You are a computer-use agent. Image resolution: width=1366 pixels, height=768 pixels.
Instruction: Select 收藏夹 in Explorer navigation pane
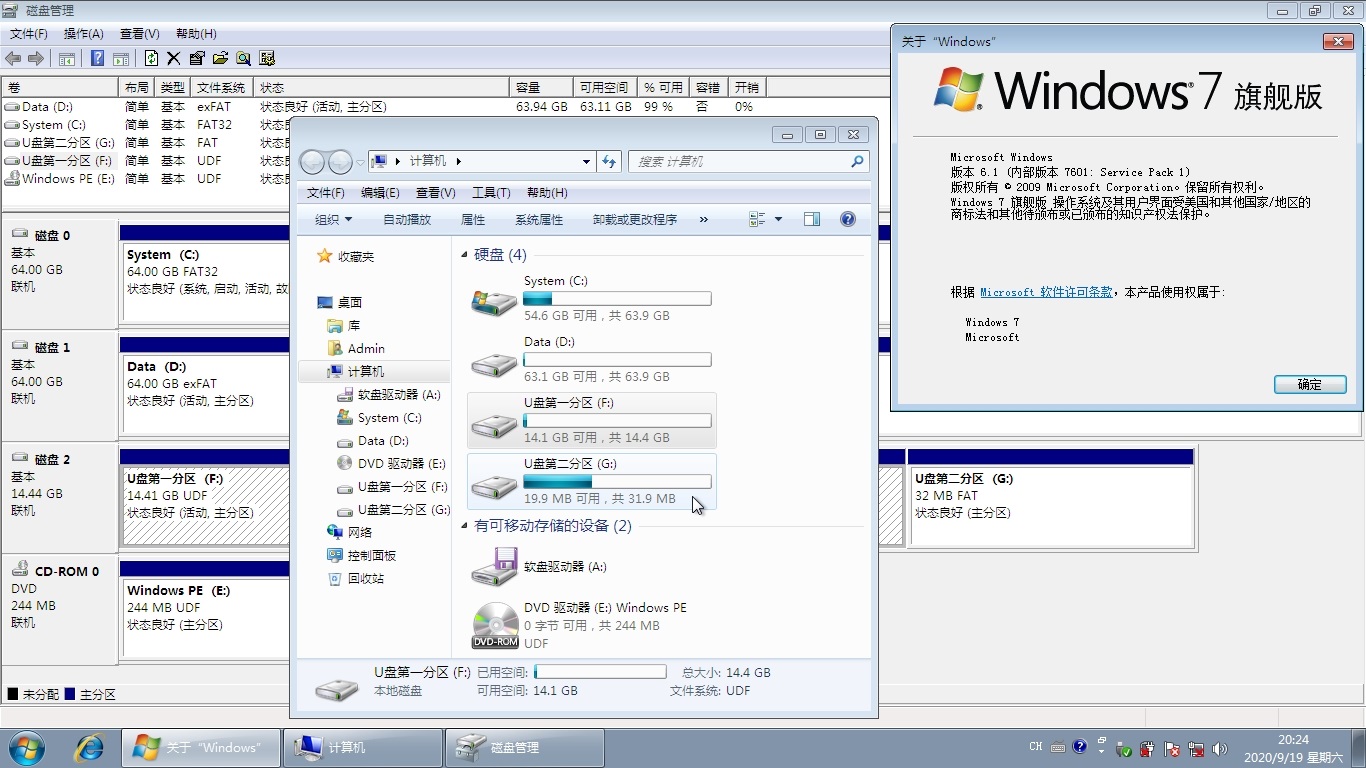(356, 257)
